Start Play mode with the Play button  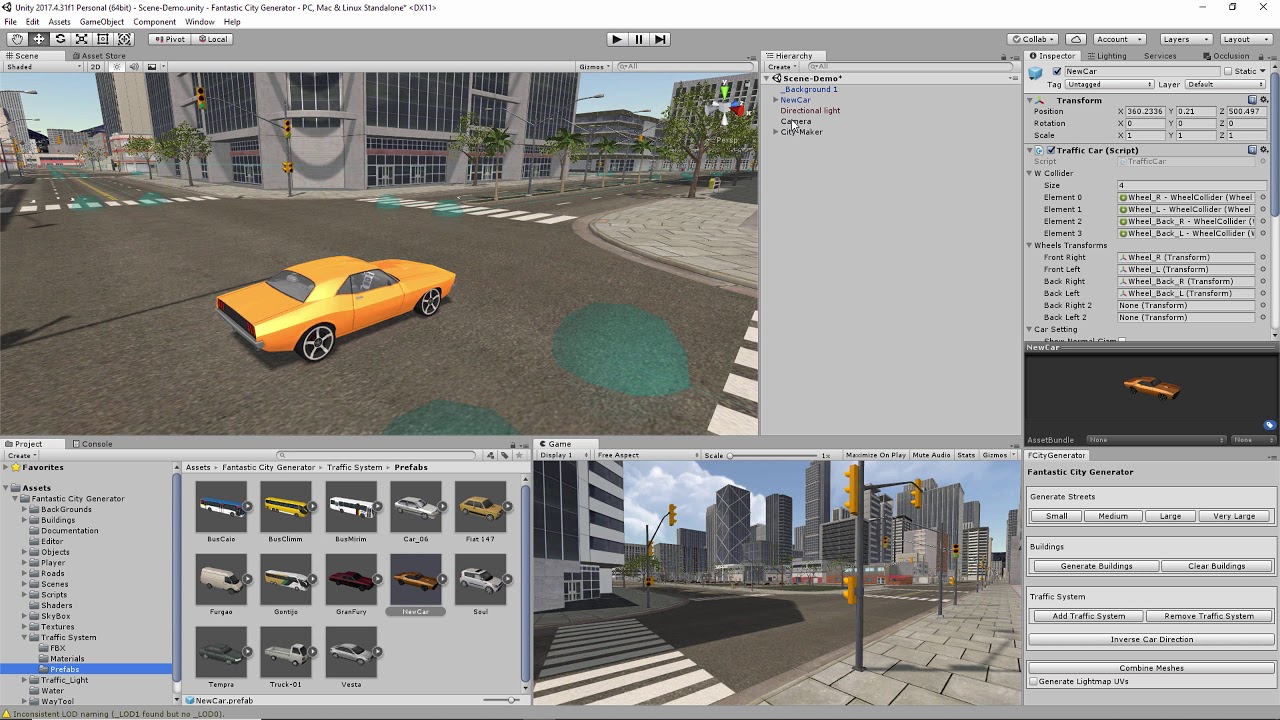point(616,39)
